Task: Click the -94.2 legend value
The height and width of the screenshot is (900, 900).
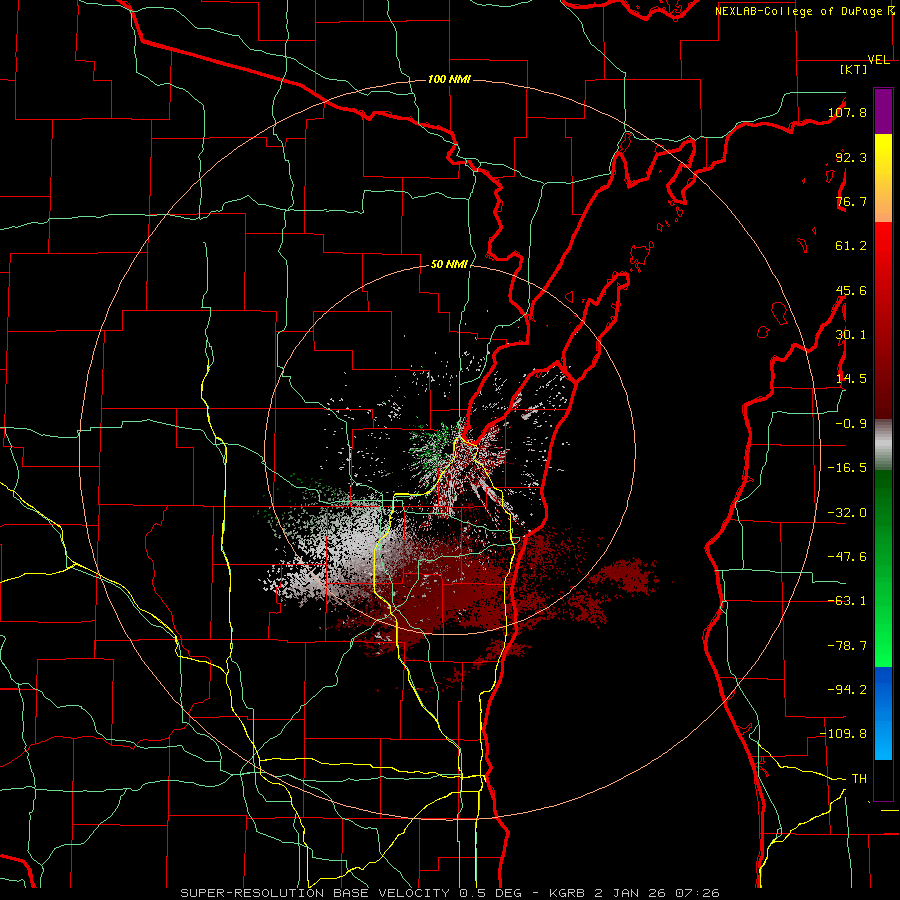Action: coord(847,690)
